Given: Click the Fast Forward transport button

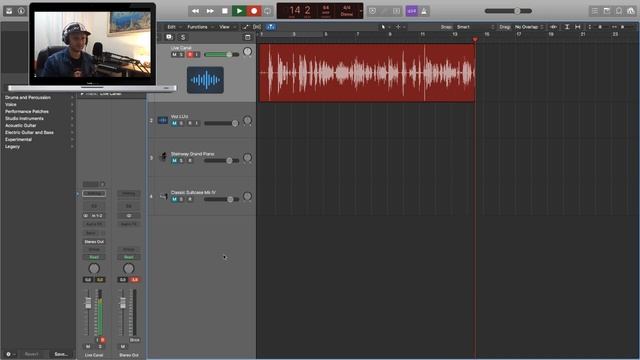Looking at the screenshot, I should (210, 11).
